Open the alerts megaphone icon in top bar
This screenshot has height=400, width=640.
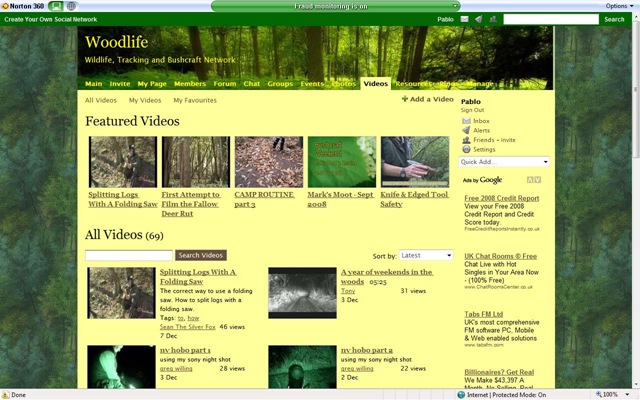point(478,19)
